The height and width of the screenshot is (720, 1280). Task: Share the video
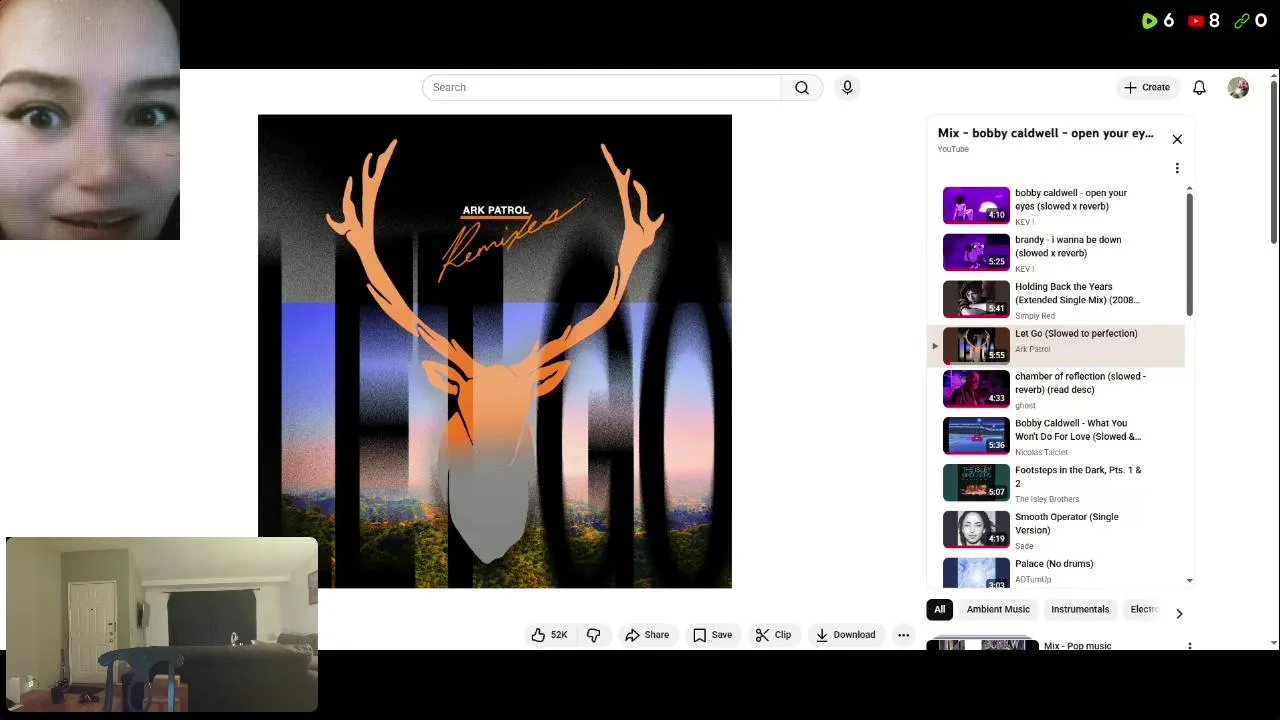(x=647, y=635)
